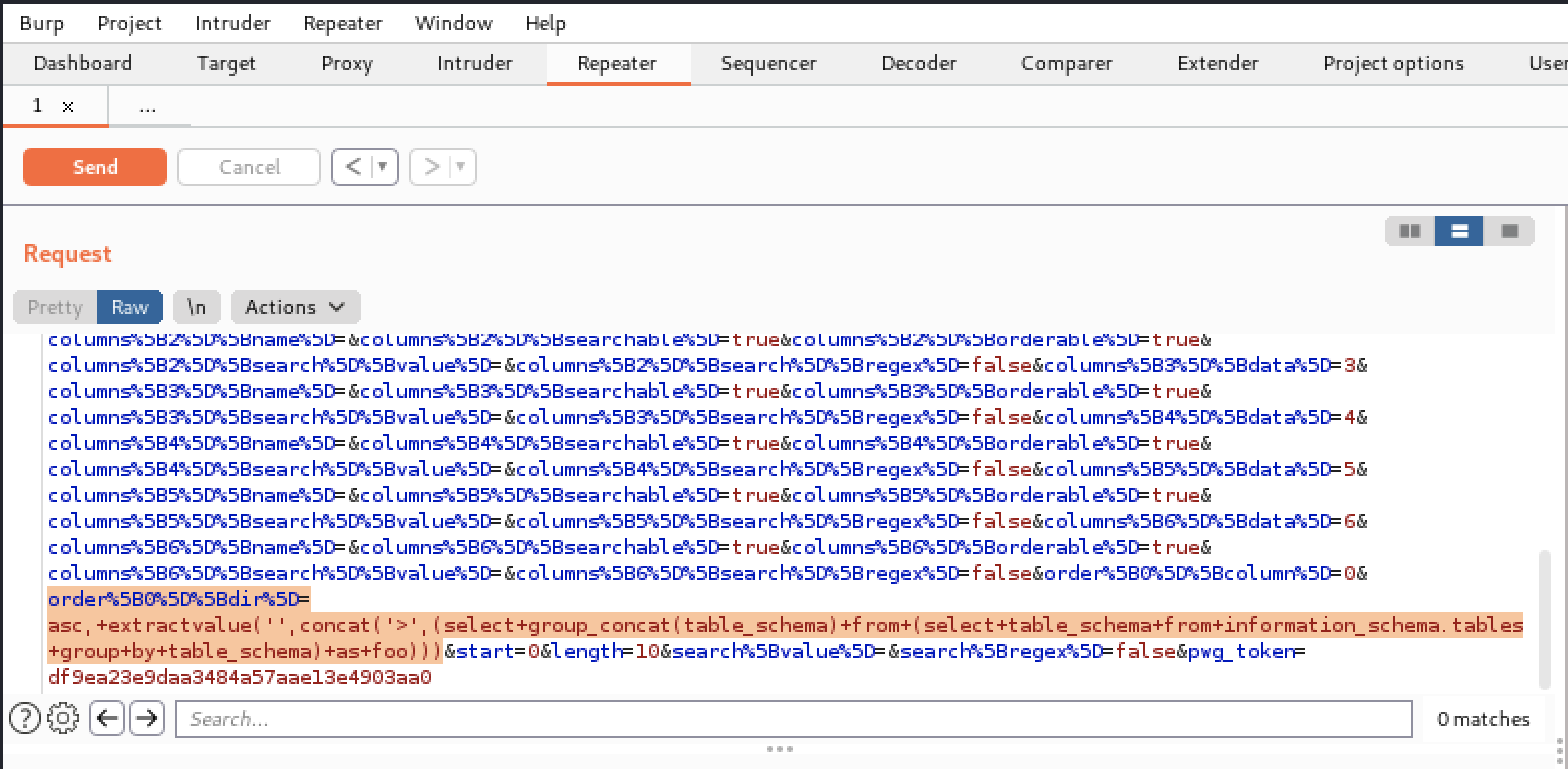The image size is (1568, 769).
Task: Open the Project menu
Action: [x=132, y=22]
